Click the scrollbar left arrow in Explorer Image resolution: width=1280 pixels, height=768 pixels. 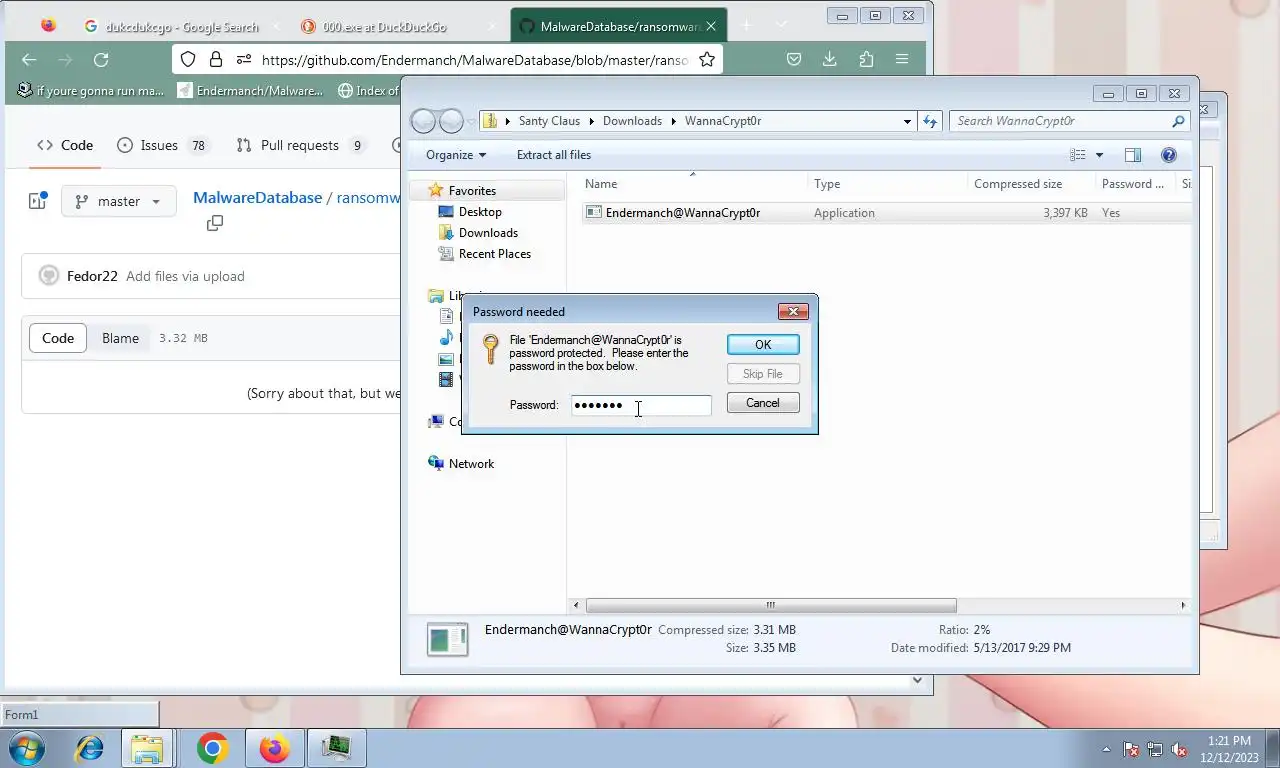(x=575, y=605)
